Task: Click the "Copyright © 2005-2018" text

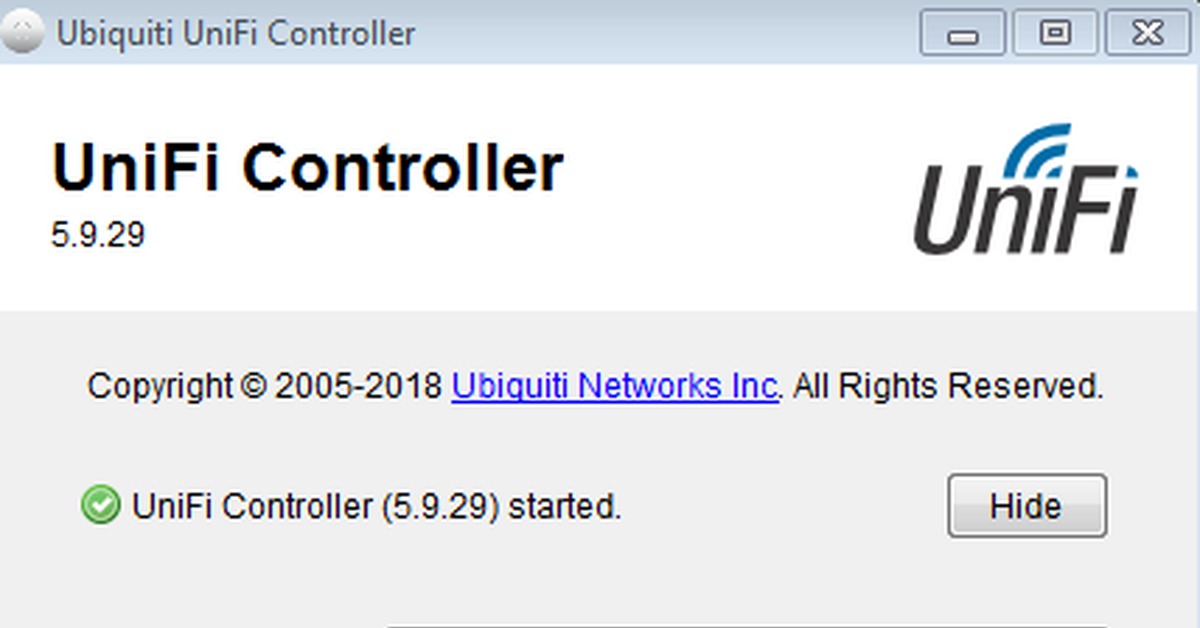Action: tap(265, 386)
